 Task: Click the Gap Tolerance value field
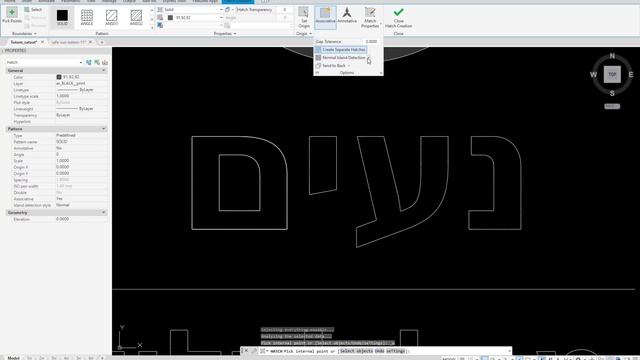pyautogui.click(x=371, y=42)
